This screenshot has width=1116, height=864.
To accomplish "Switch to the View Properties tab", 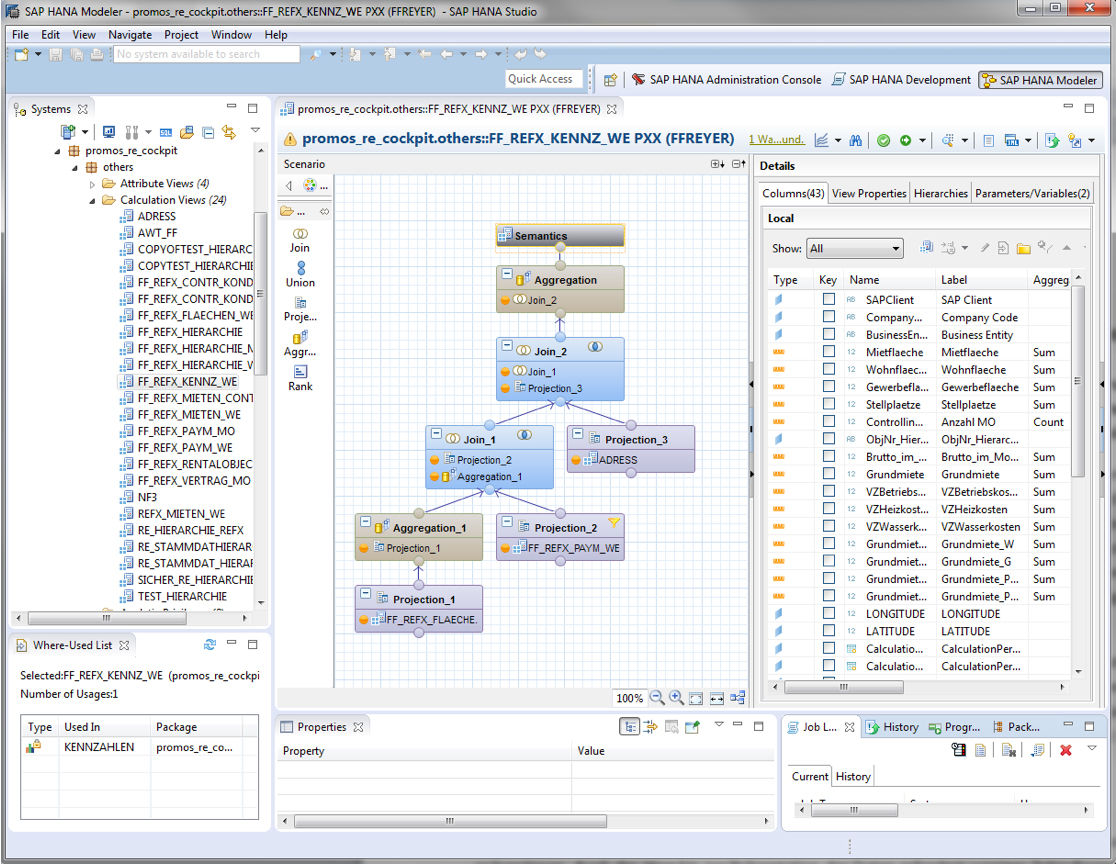I will 868,194.
